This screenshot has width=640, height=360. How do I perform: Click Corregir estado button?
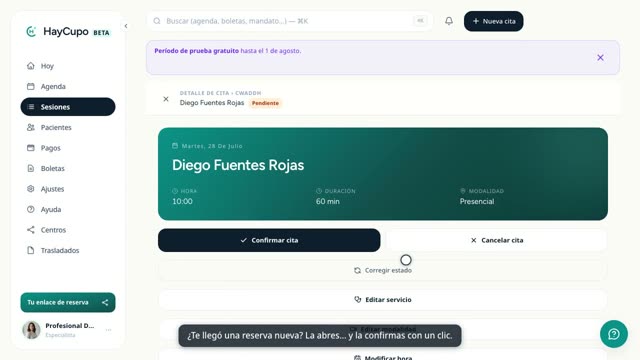[x=382, y=270]
